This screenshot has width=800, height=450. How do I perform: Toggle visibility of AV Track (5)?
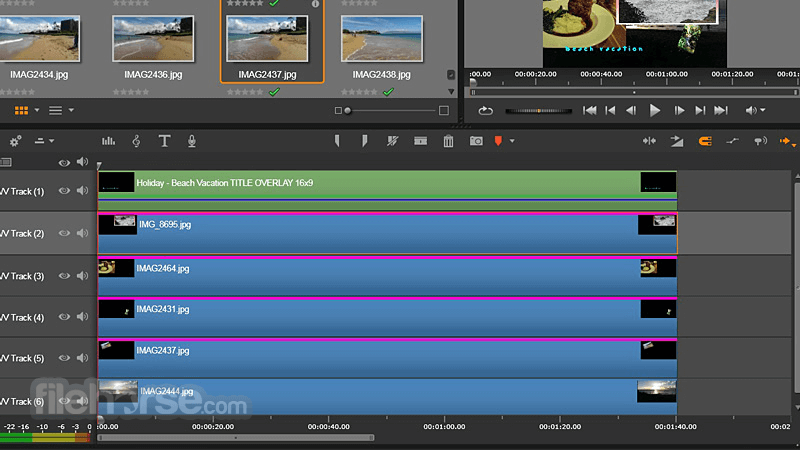[x=65, y=359]
